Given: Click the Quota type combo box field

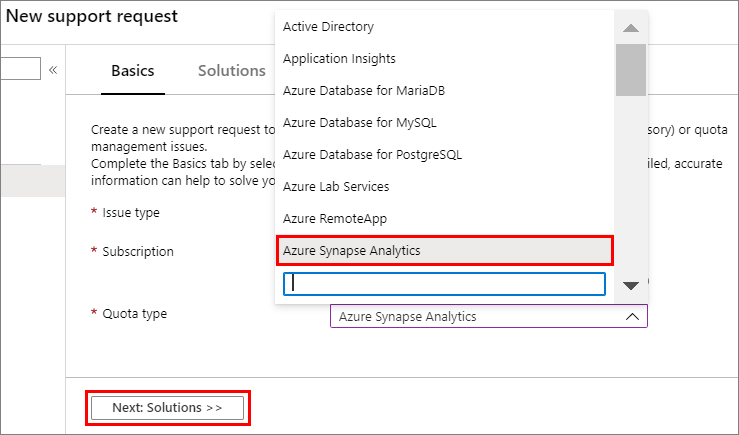Looking at the screenshot, I should point(478,316).
